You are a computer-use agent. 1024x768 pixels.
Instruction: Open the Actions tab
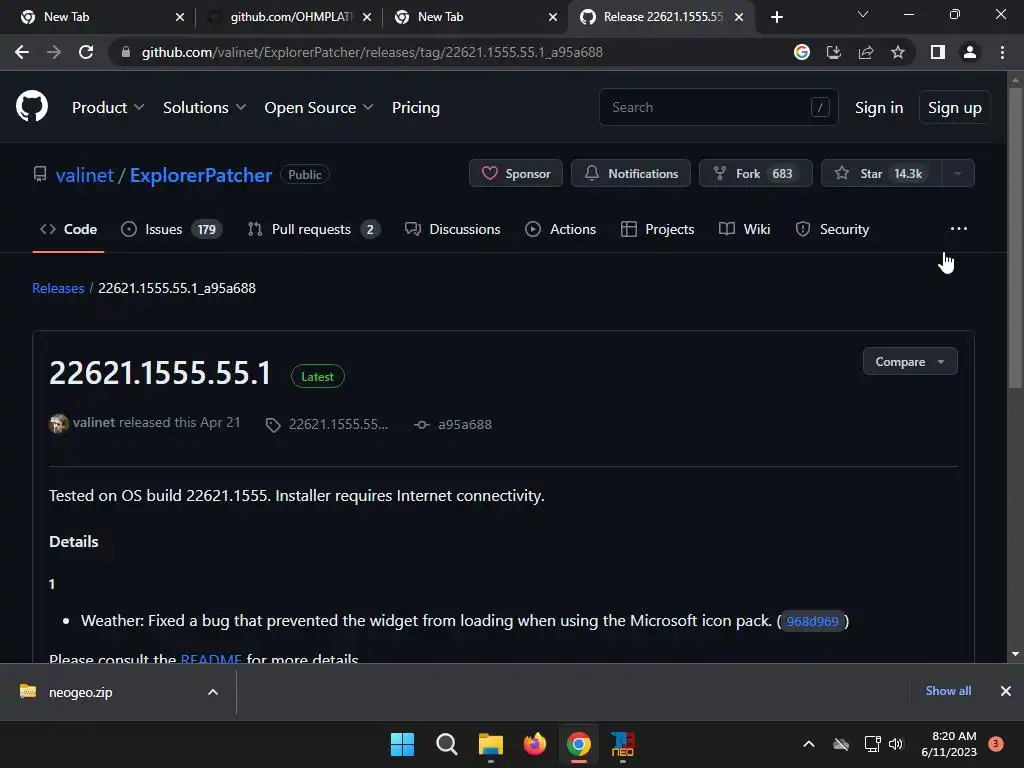coord(560,229)
